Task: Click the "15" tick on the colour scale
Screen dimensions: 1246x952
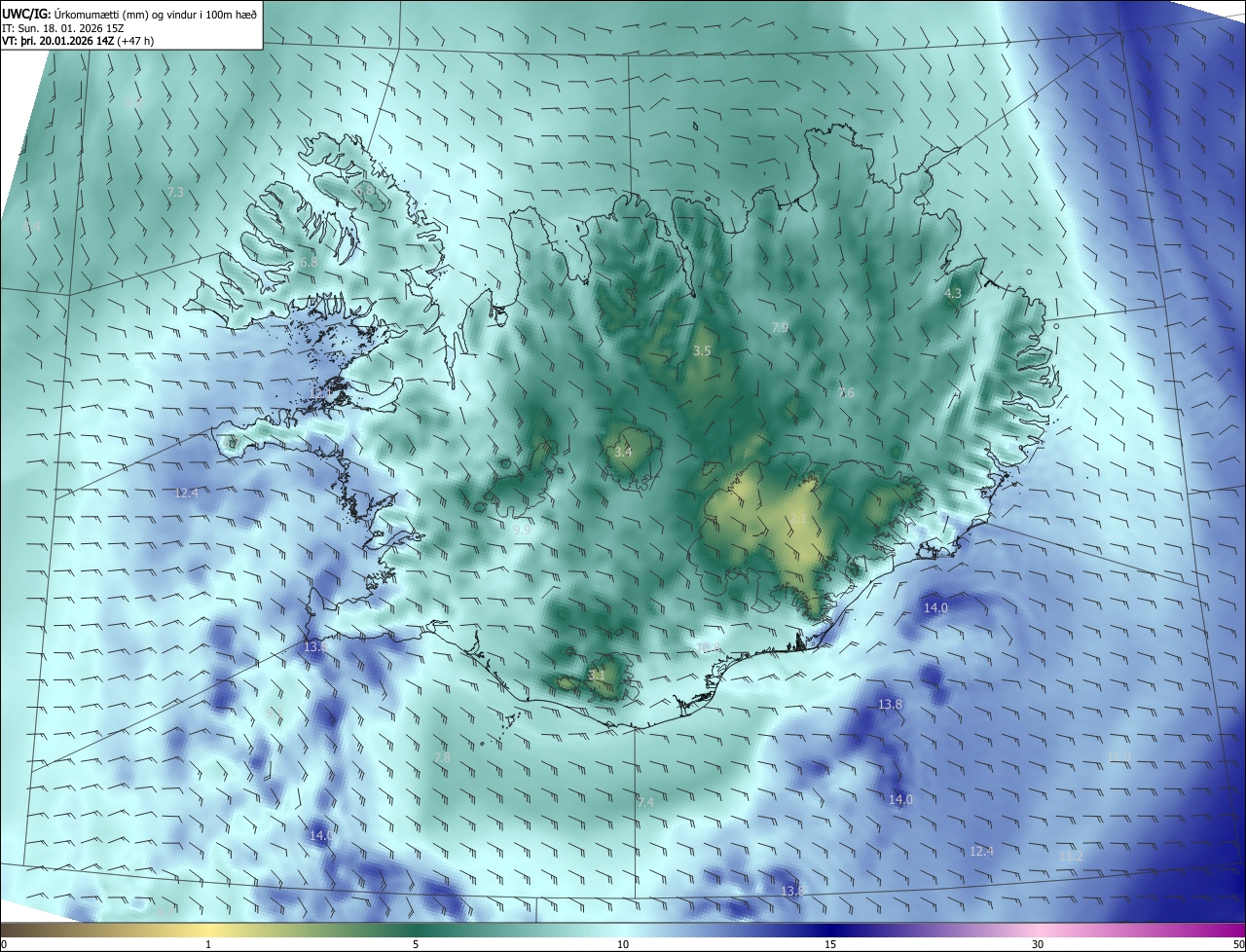Action: coord(830,944)
